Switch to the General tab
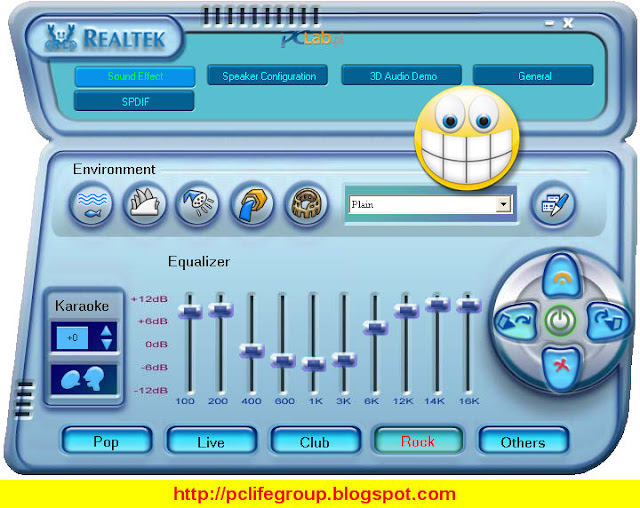The width and height of the screenshot is (640, 508). (533, 75)
